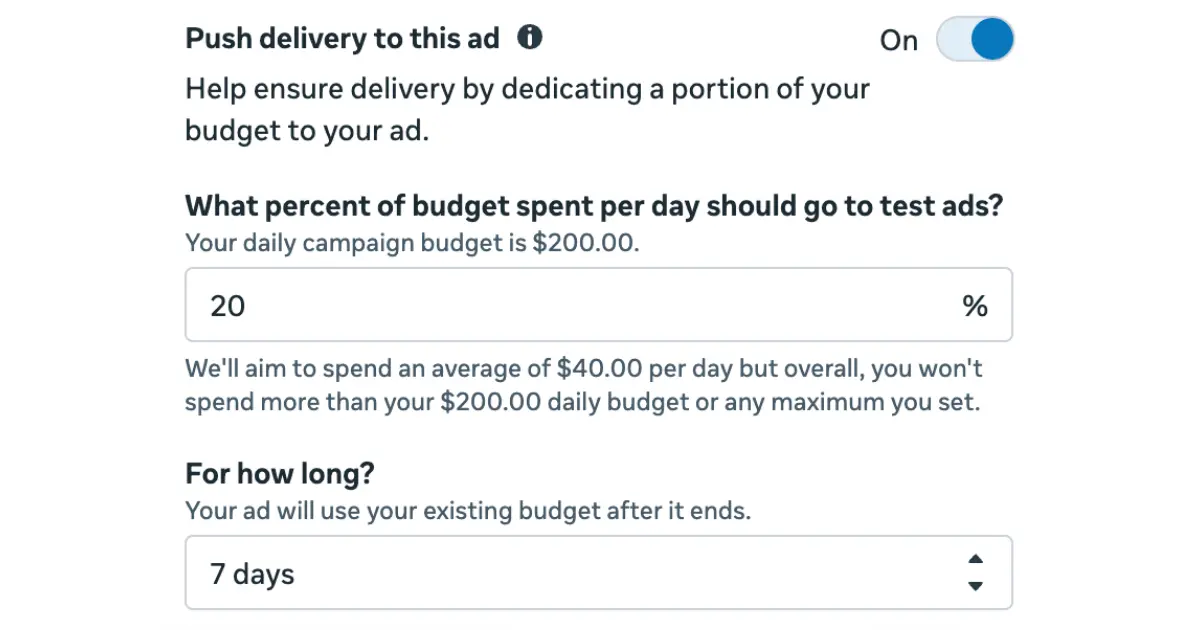Click the "20" value in percent field
1200x630 pixels.
point(227,306)
